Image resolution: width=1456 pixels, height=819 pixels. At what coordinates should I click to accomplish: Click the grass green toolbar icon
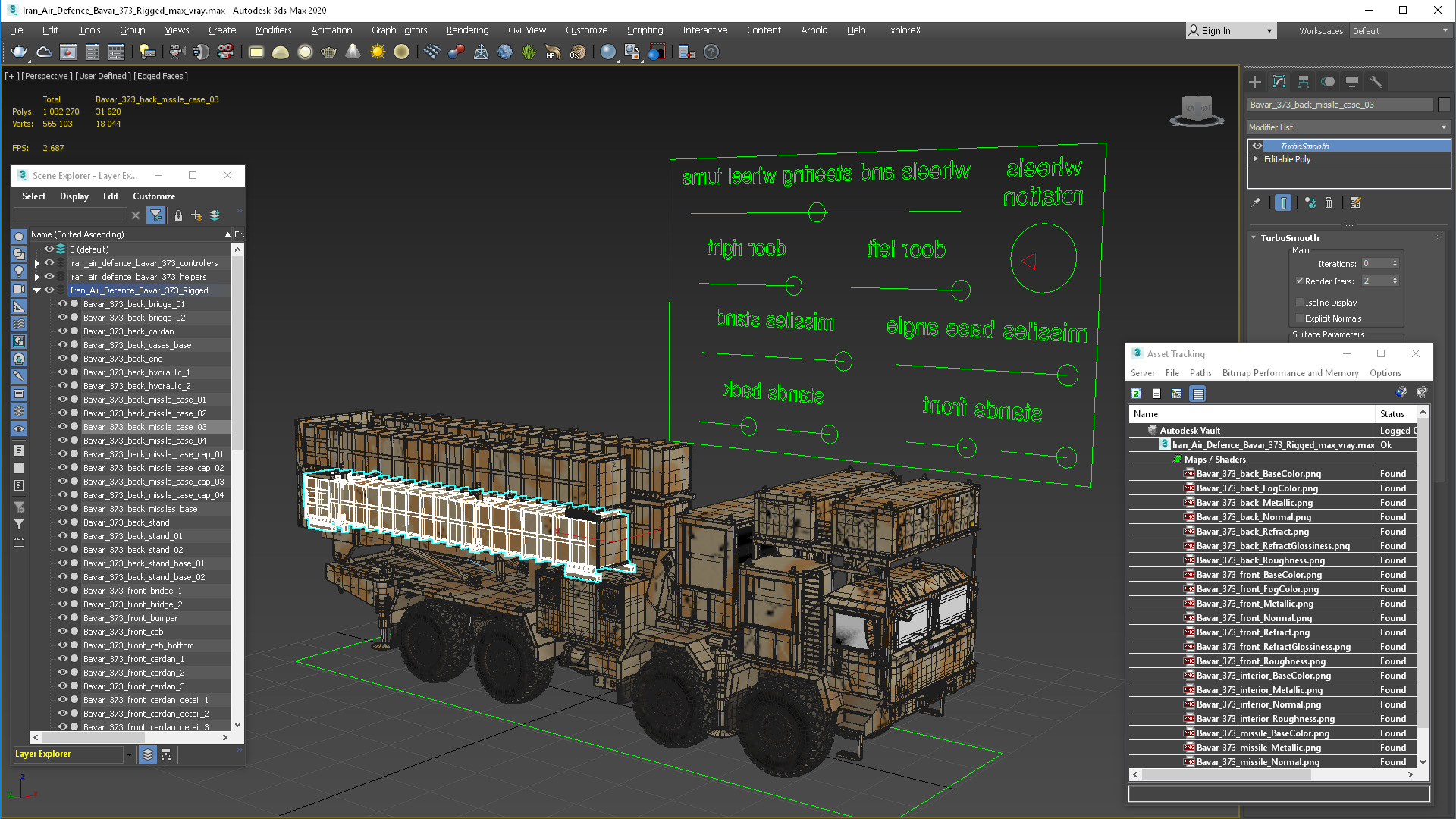[x=529, y=52]
